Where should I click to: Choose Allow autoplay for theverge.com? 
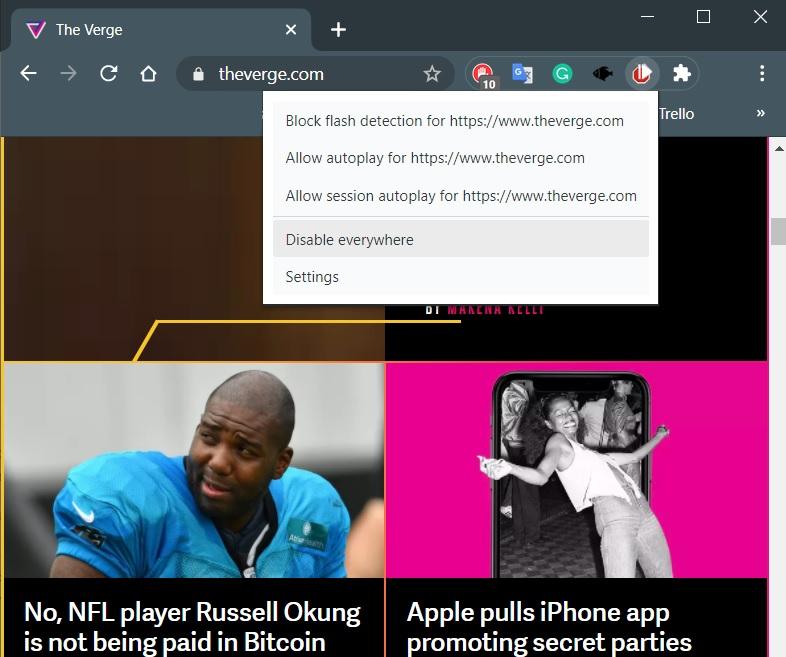point(461,158)
